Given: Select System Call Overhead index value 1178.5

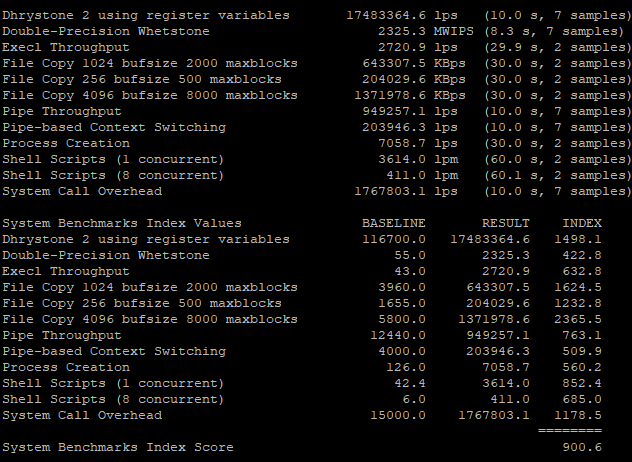Looking at the screenshot, I should point(578,415).
